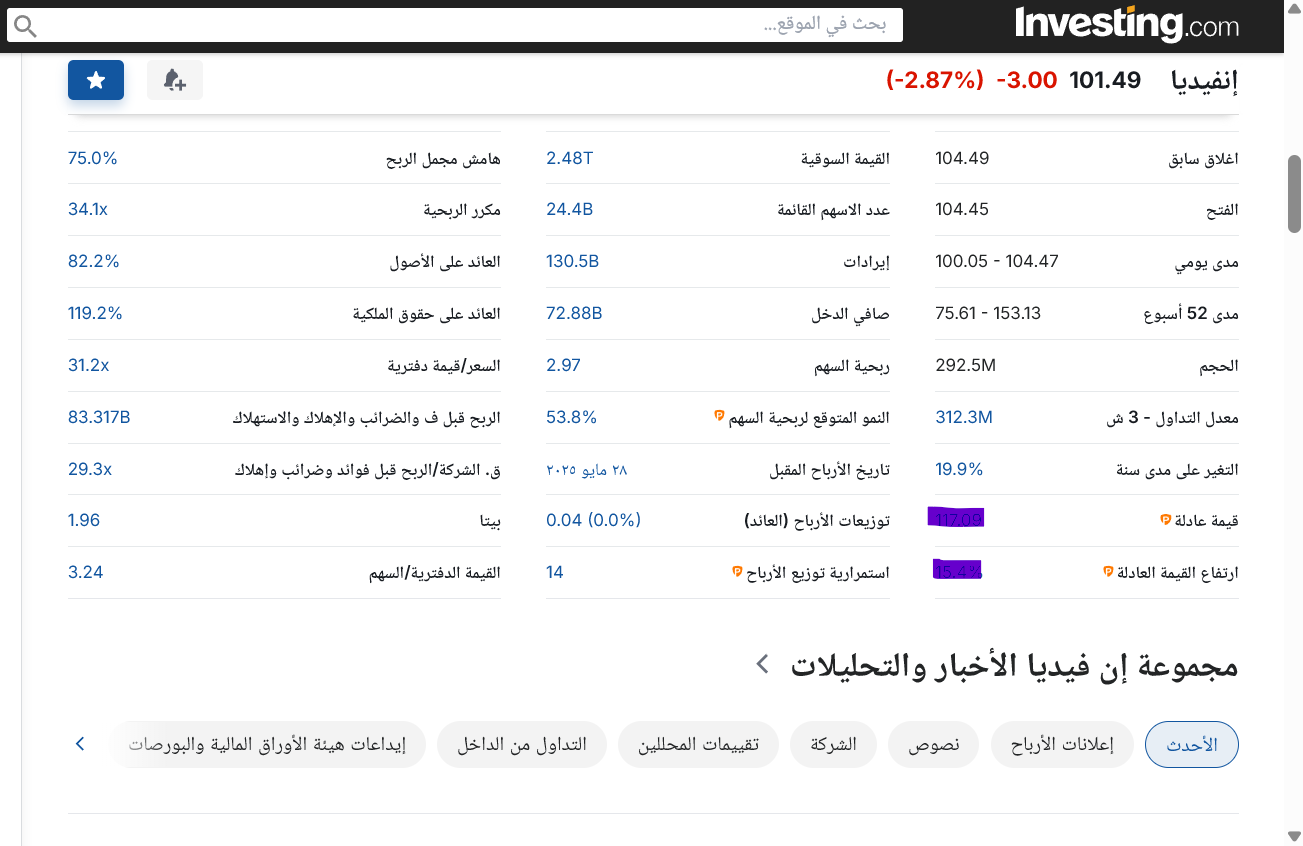Click EV/EBITDA value 29.3x
Image resolution: width=1303 pixels, height=846 pixels.
(x=90, y=470)
